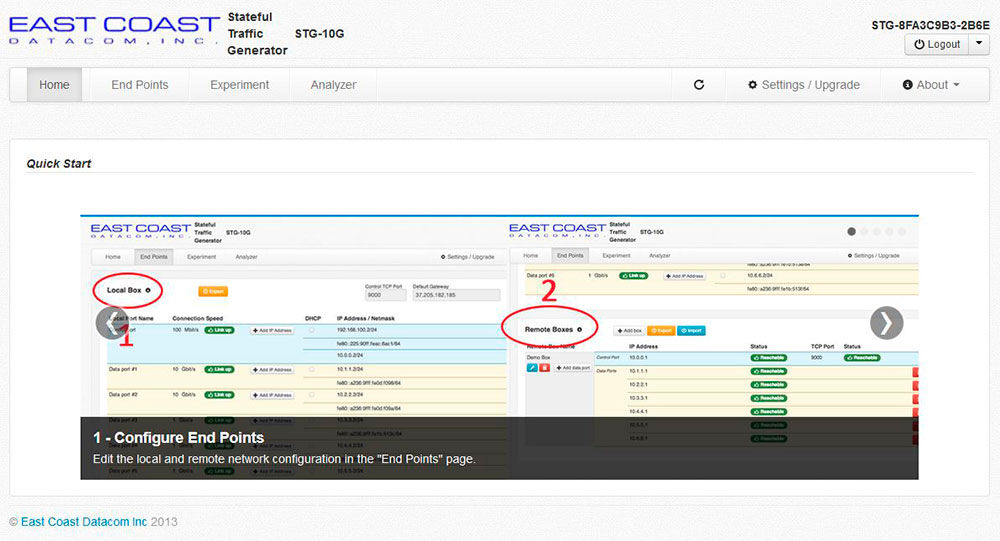Click the Configure End Points slide image
The height and width of the screenshot is (541, 1000).
point(499,348)
